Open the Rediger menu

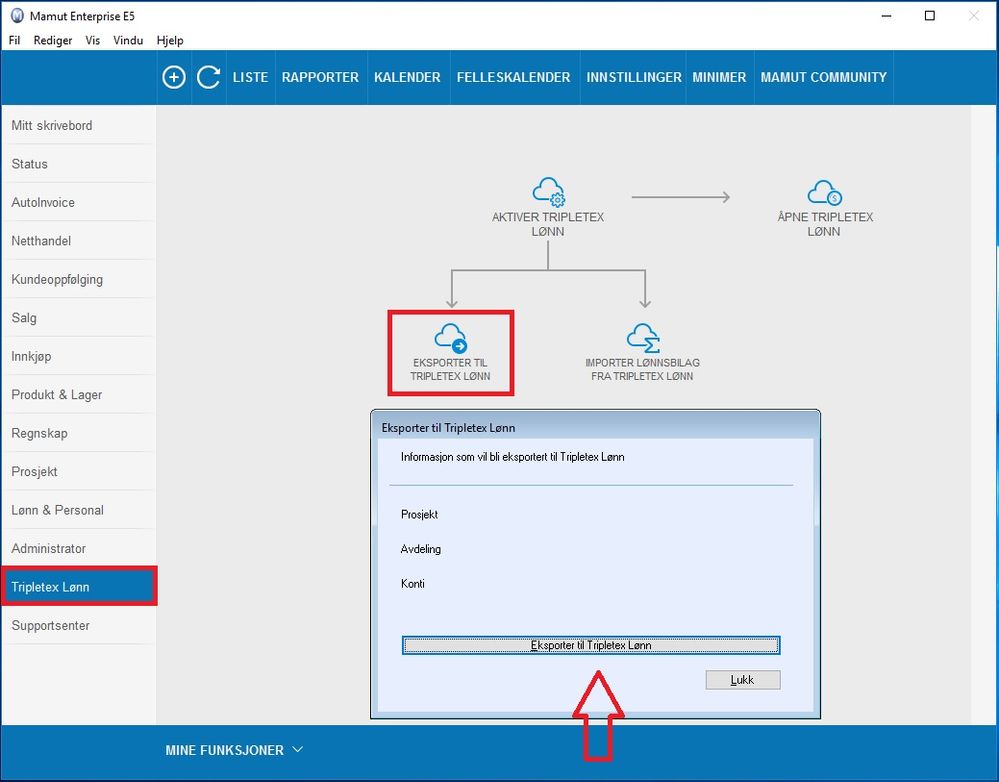(x=53, y=40)
